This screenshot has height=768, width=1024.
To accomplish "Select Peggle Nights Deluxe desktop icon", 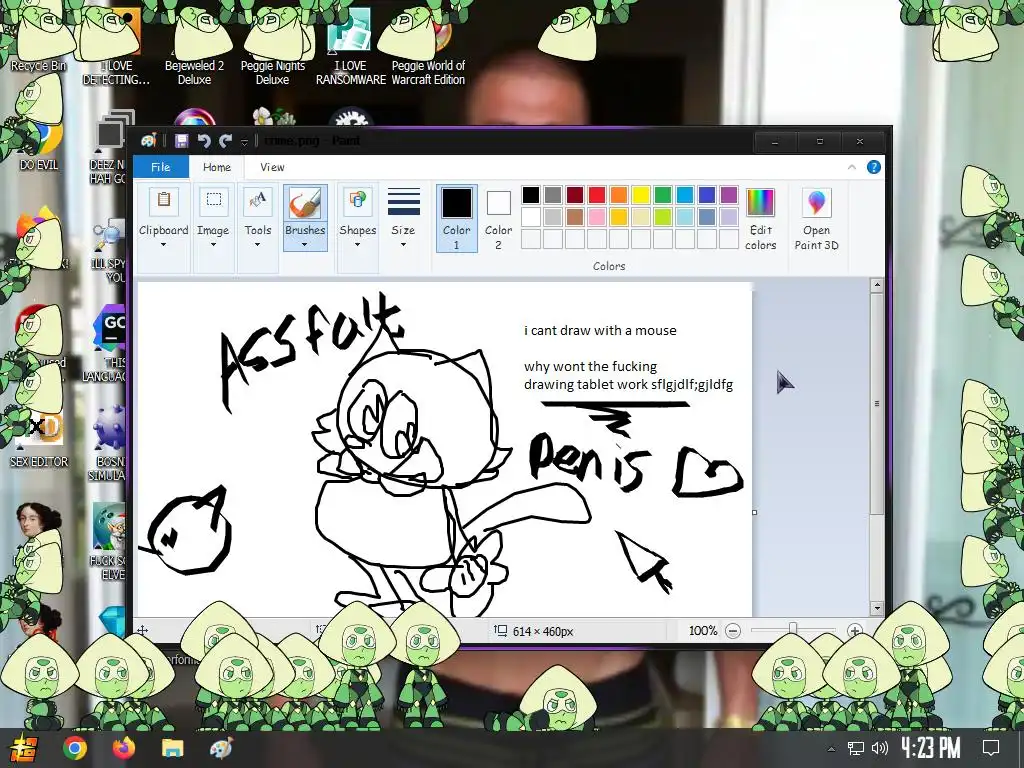I will pyautogui.click(x=272, y=46).
